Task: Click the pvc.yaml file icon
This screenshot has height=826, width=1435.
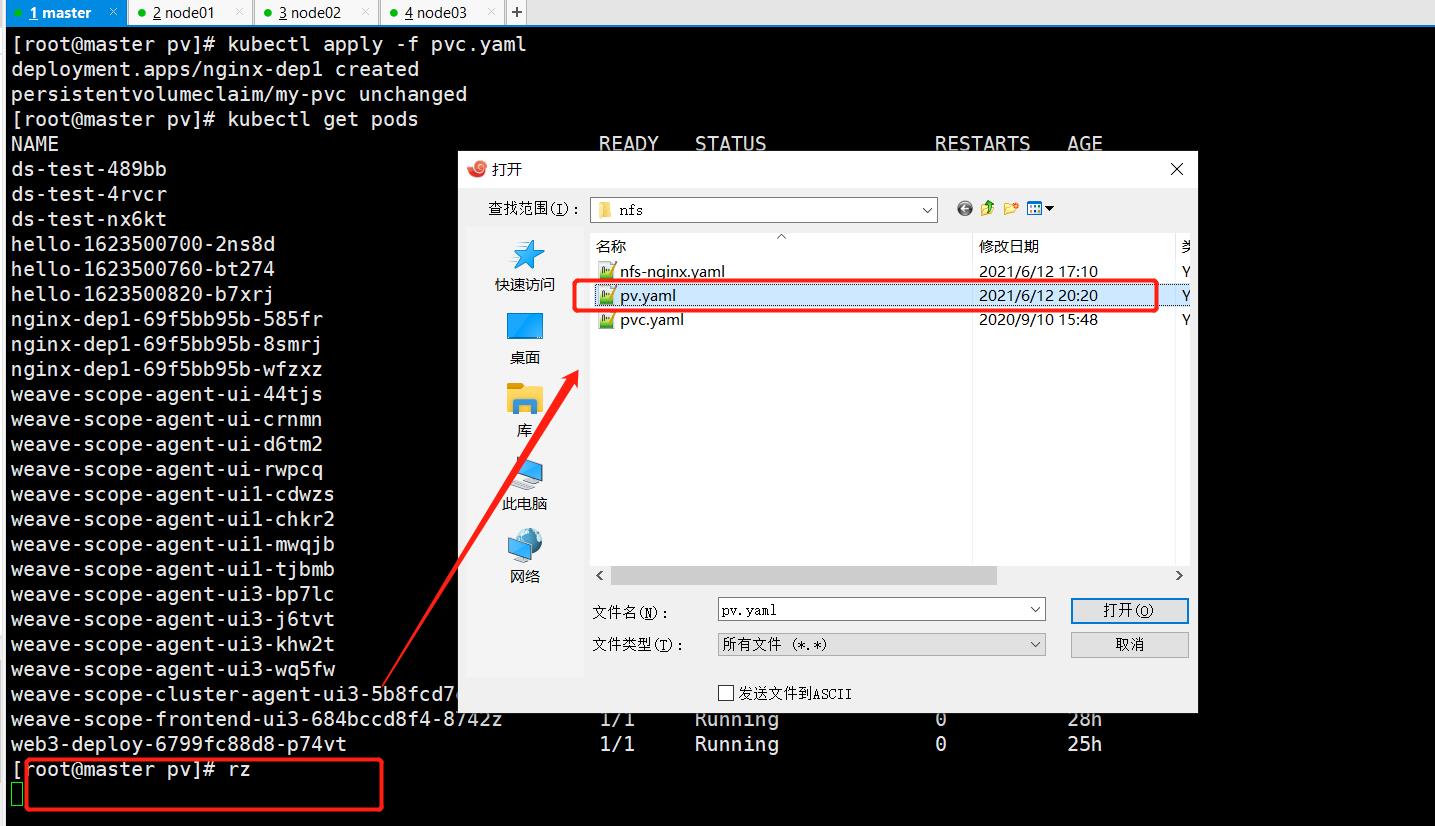Action: [606, 320]
